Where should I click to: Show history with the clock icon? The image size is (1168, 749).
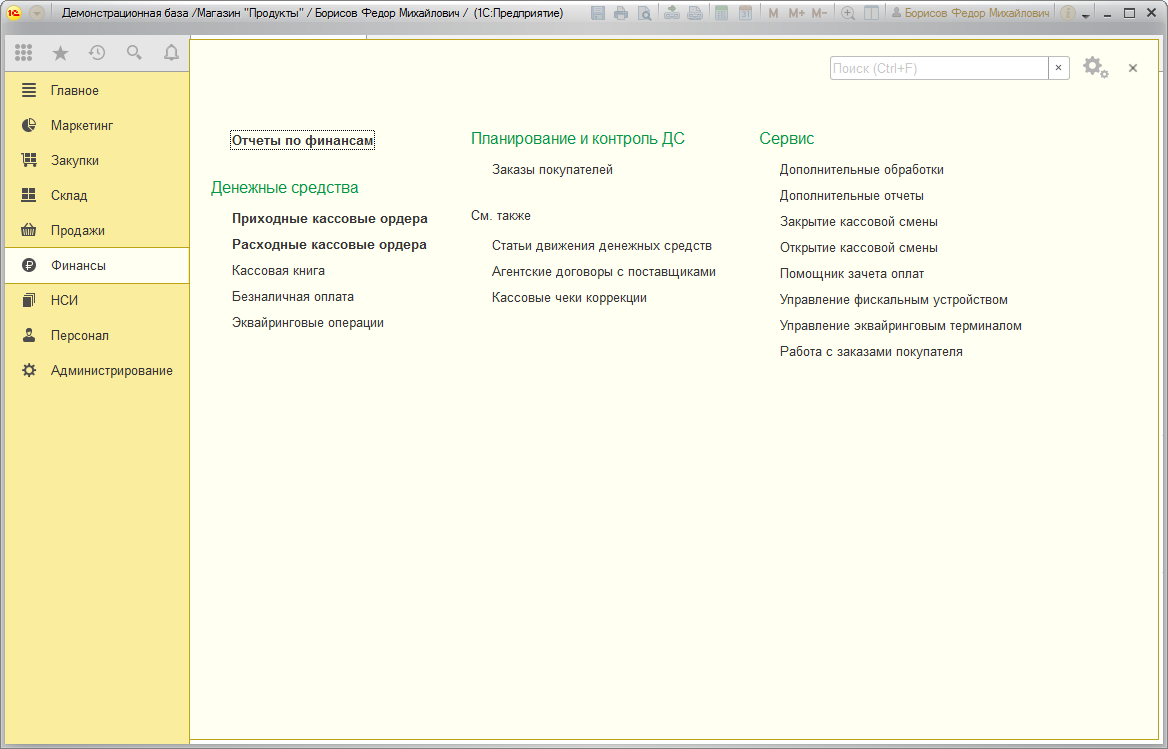pyautogui.click(x=97, y=52)
